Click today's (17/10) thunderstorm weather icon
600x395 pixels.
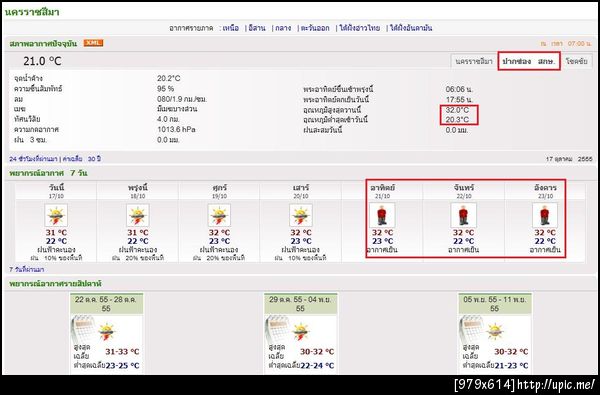(x=56, y=215)
